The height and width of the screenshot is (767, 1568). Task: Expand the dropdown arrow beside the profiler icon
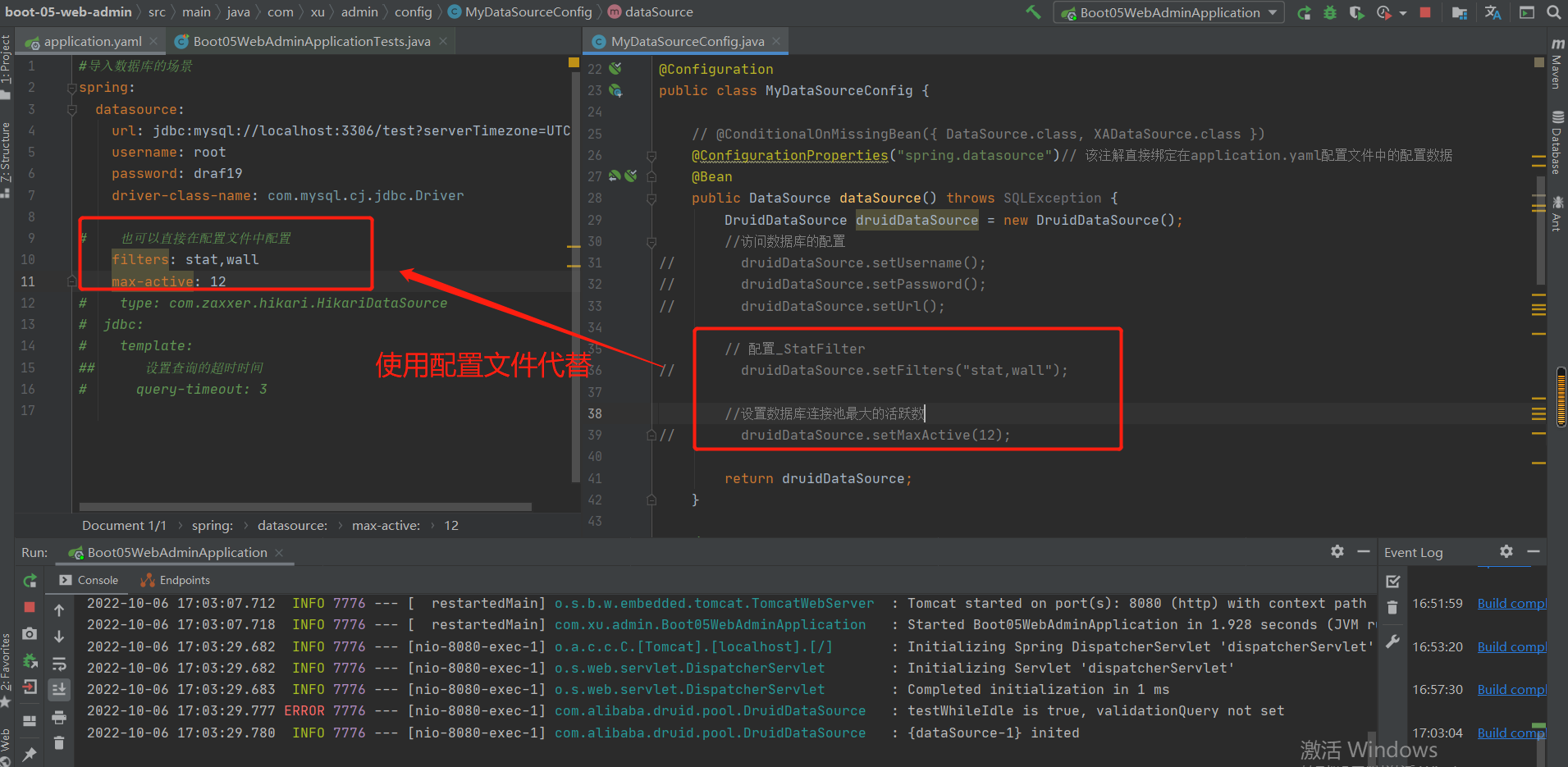coord(1403,13)
